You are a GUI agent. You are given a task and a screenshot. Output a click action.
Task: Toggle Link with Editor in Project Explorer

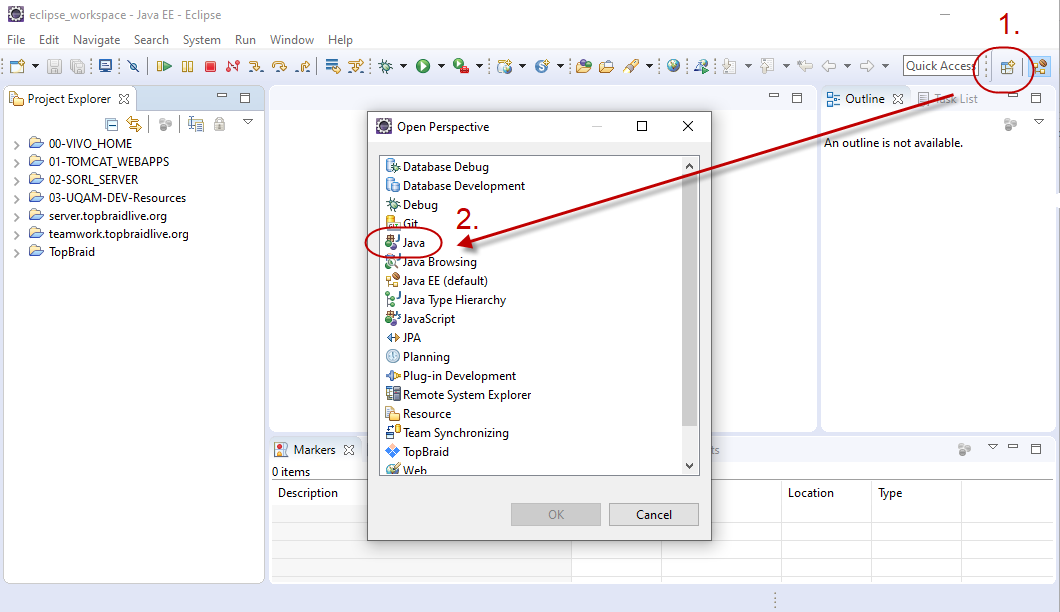(x=134, y=124)
